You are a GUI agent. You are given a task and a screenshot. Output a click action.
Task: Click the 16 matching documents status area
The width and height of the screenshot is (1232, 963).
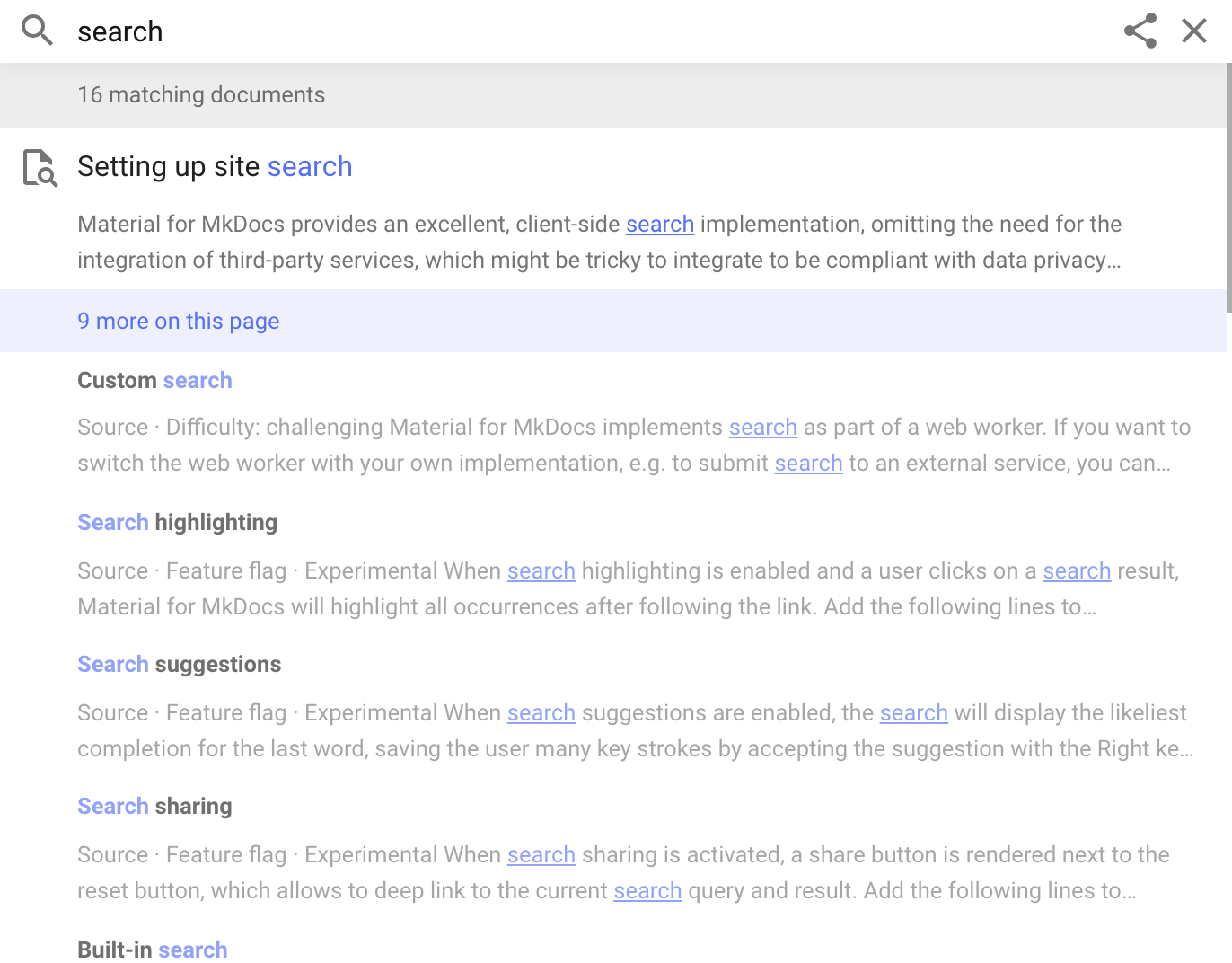tap(201, 94)
